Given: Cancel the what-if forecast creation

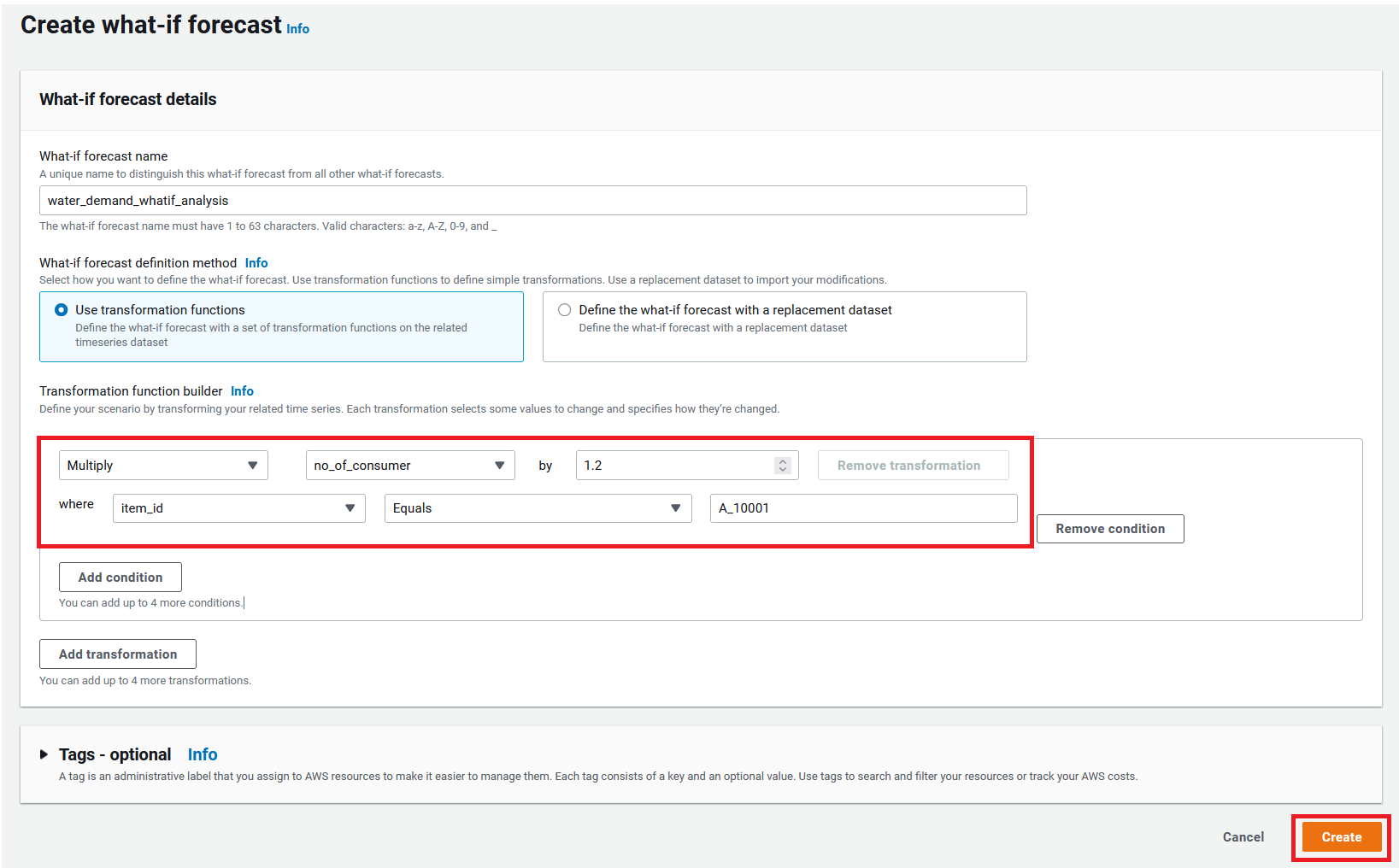Looking at the screenshot, I should tap(1243, 837).
